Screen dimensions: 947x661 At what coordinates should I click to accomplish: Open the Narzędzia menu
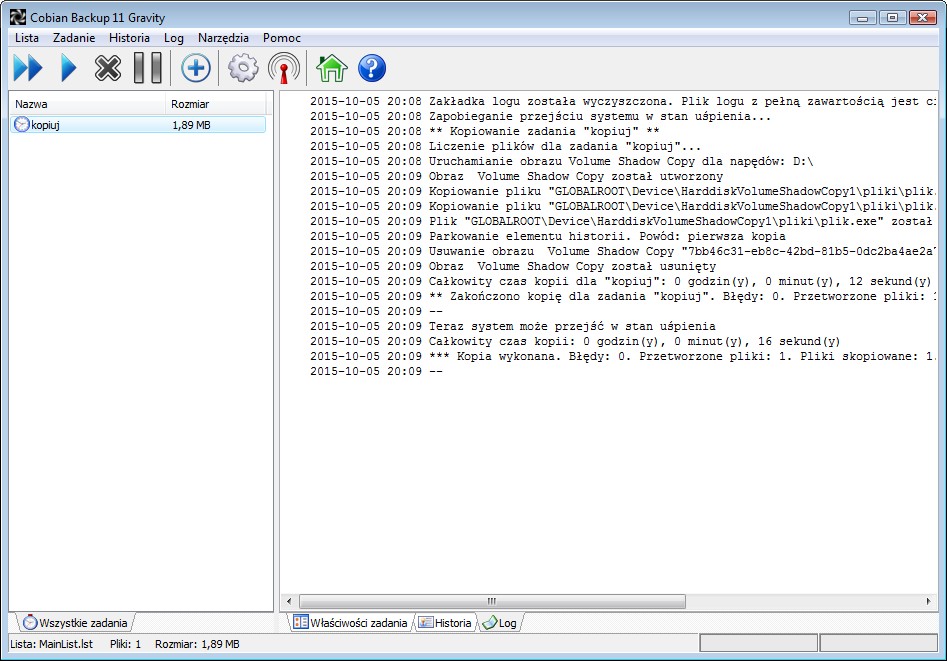point(223,38)
